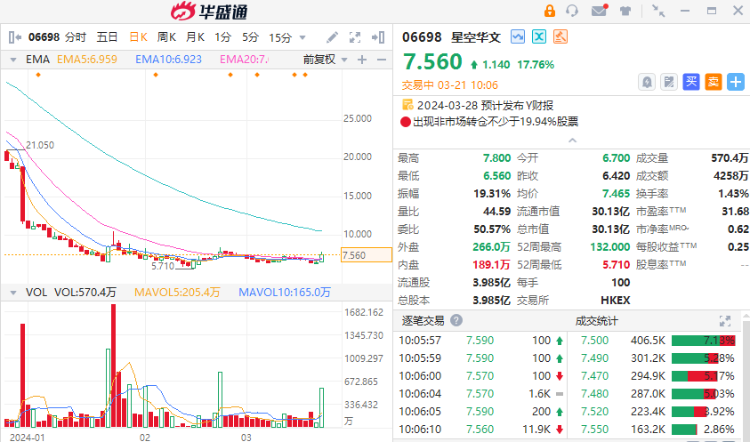Screen dimensions: 750x442
Task: Add a new indicator with plus
Action: click(x=362, y=60)
